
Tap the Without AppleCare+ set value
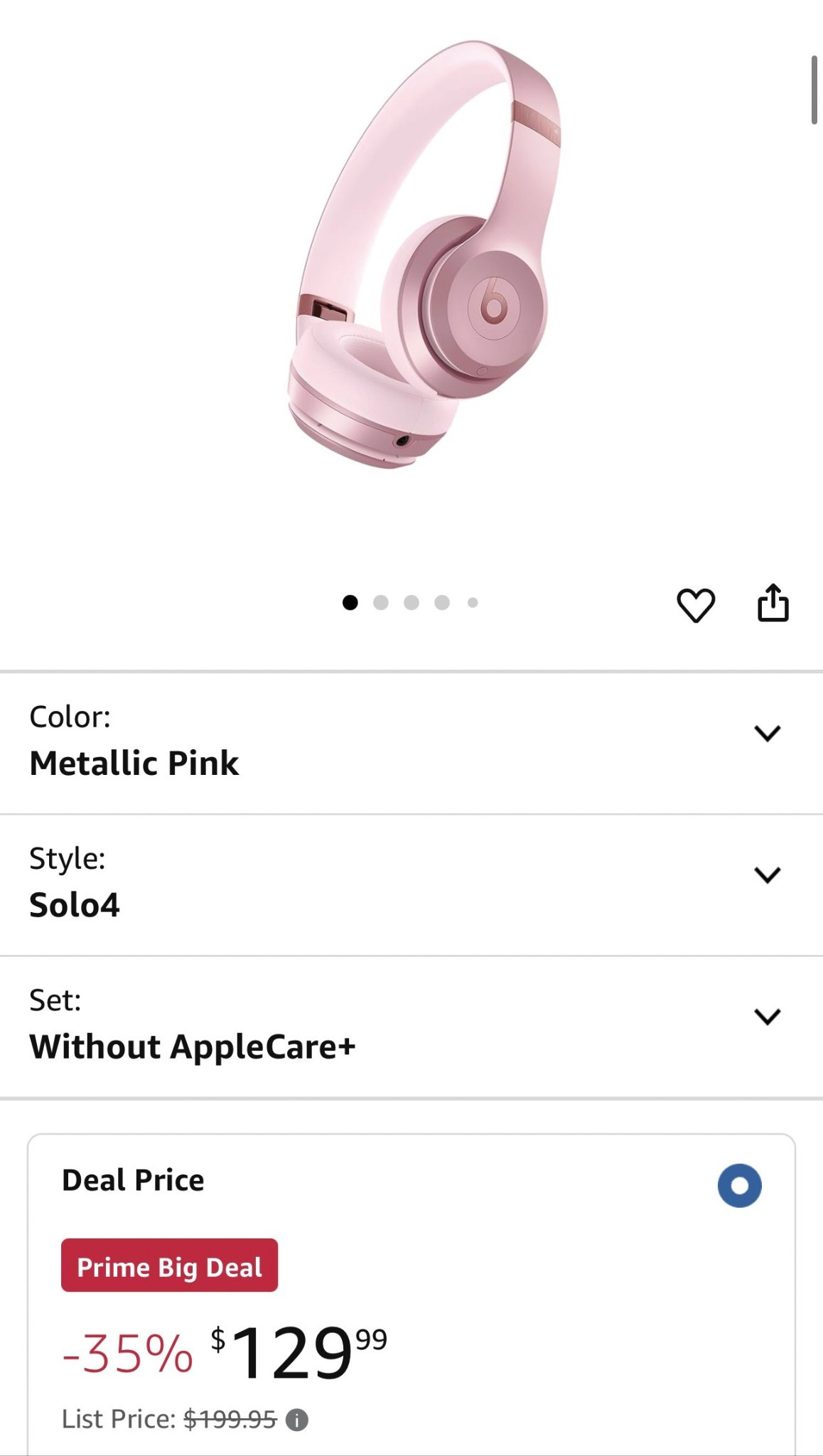click(192, 1046)
